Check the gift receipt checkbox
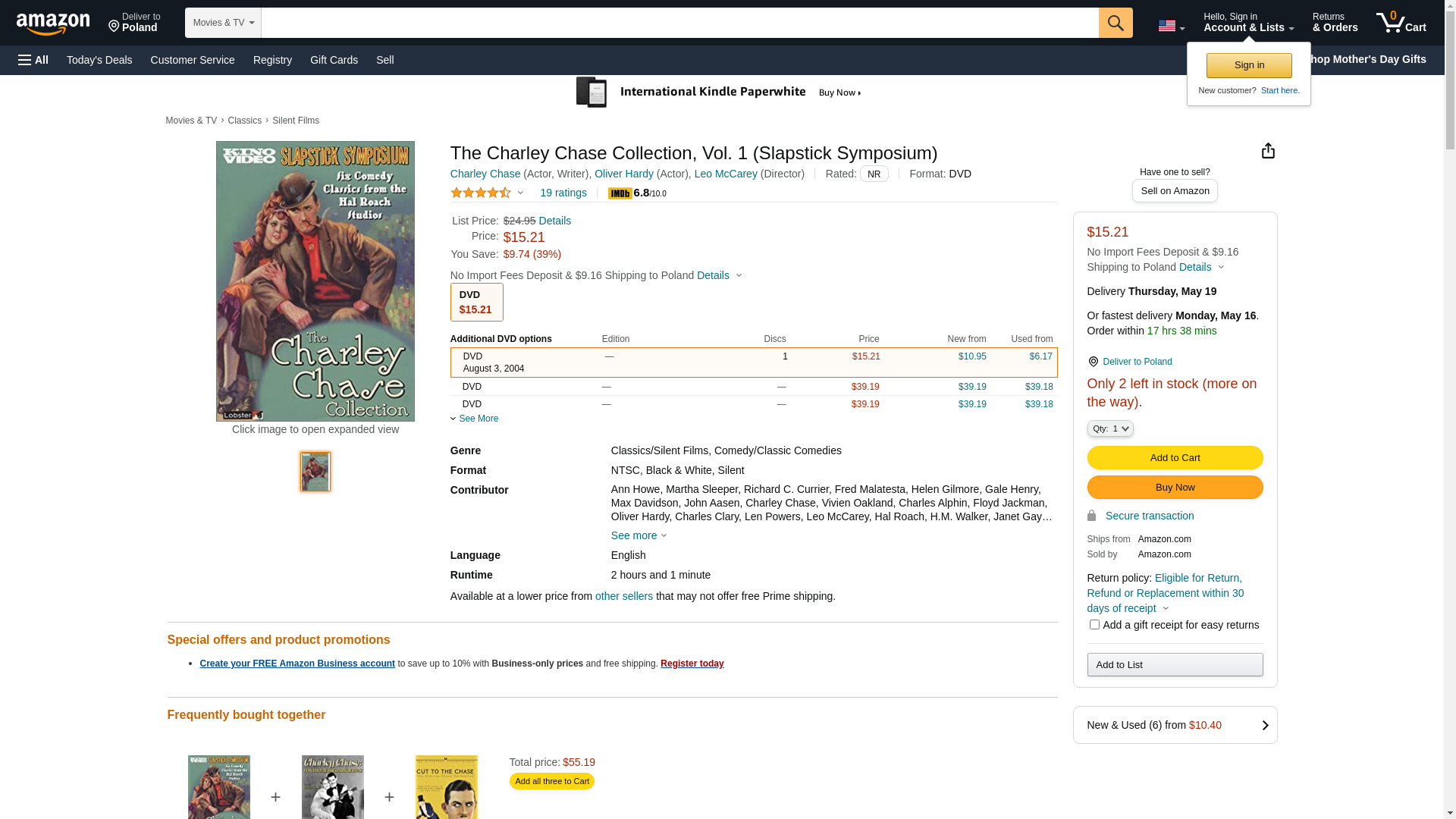This screenshot has width=1456, height=819. 1094,625
